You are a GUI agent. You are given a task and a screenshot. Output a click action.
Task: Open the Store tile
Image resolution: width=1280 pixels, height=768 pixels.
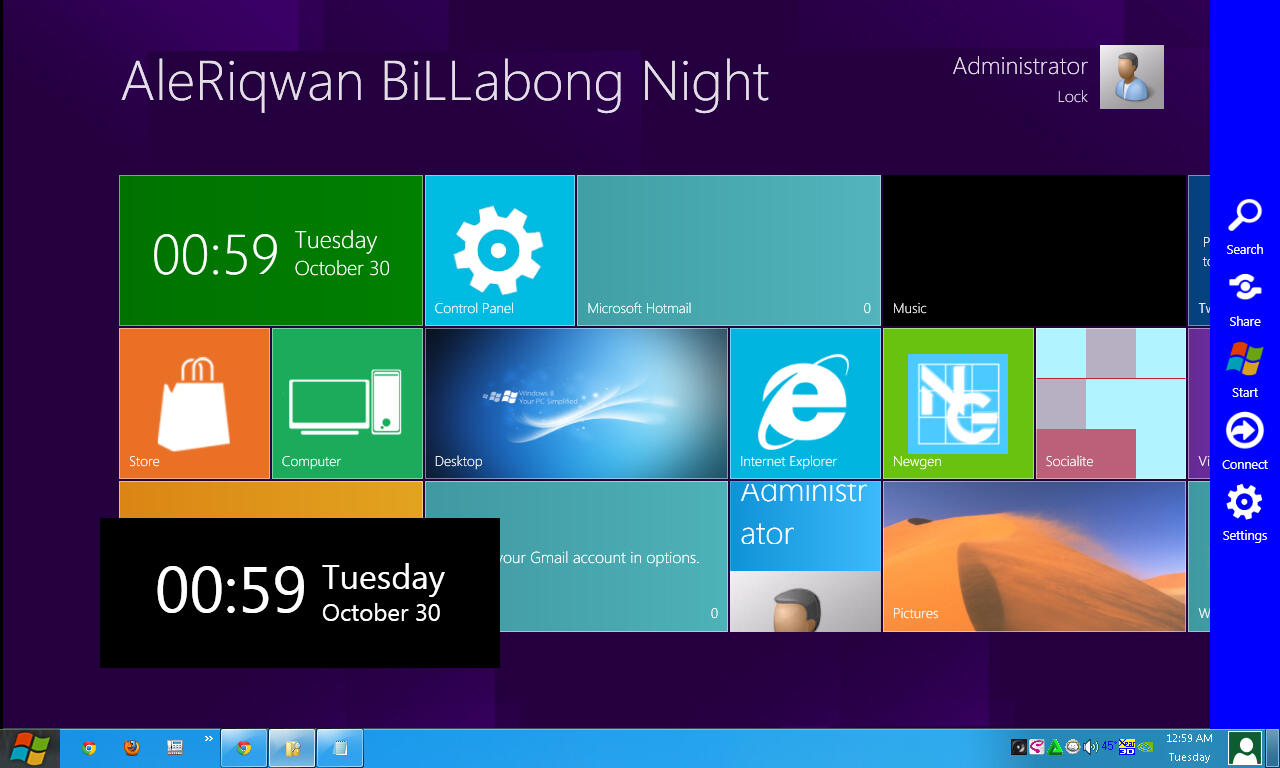[x=195, y=403]
